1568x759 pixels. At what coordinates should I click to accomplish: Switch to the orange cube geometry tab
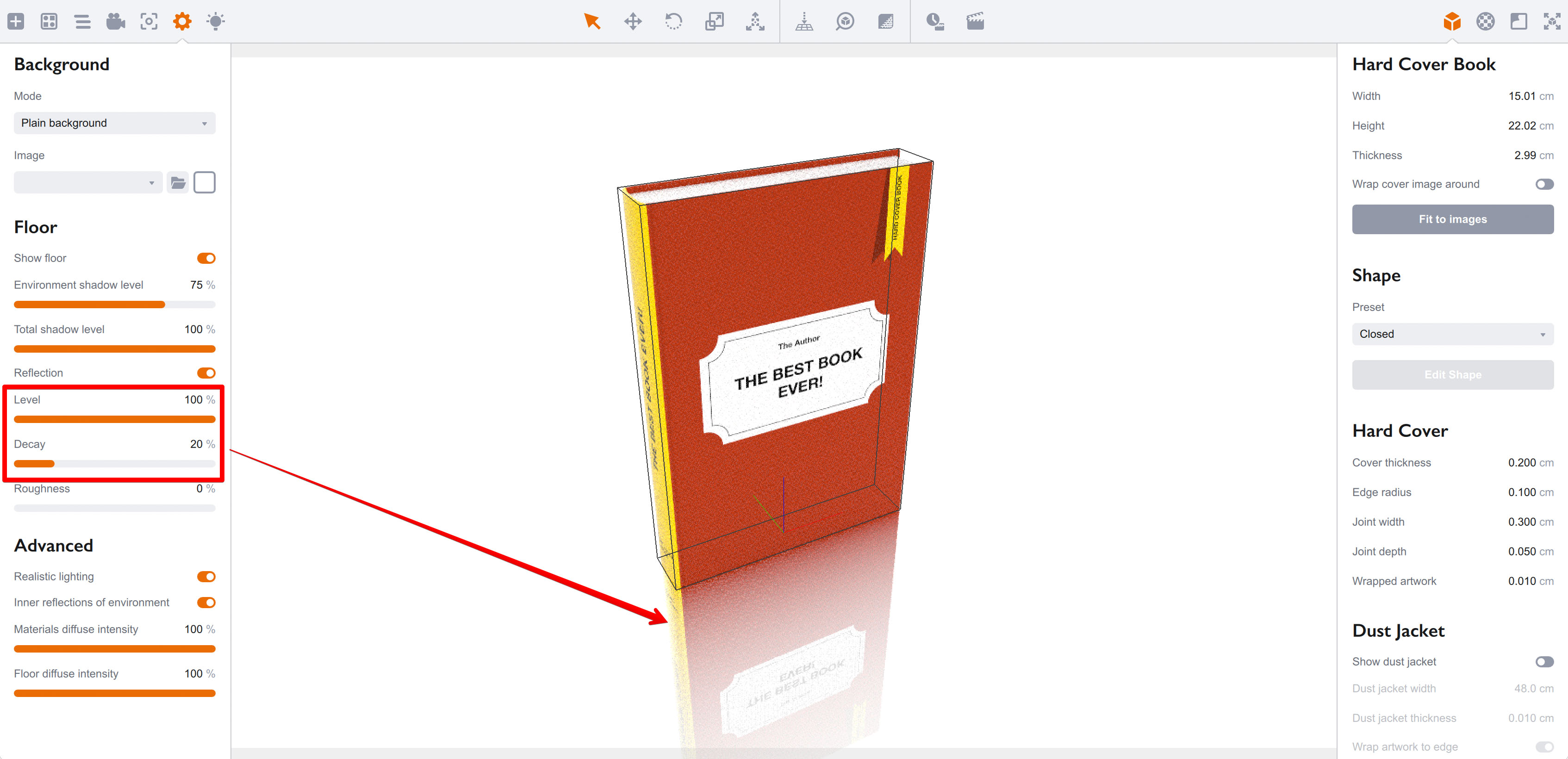tap(1452, 21)
